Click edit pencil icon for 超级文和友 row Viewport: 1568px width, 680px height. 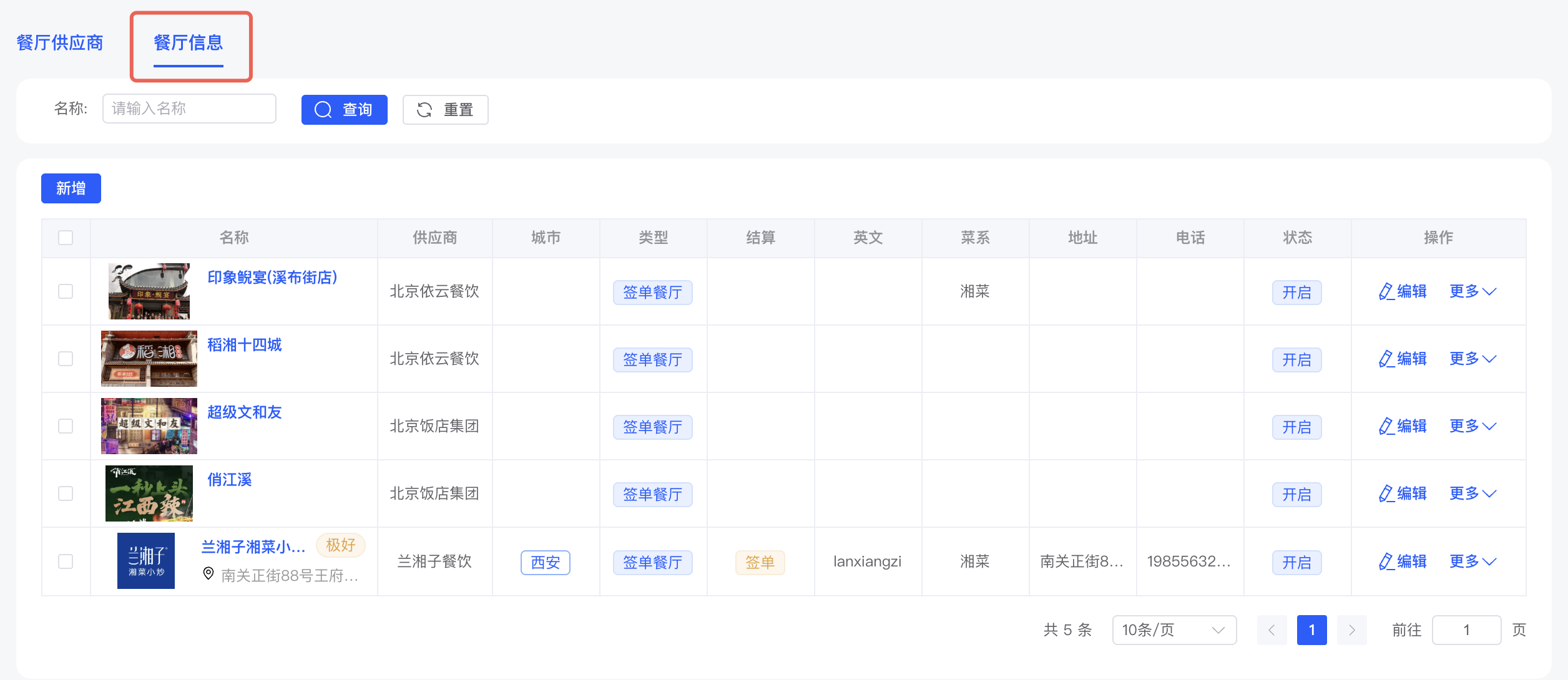pos(1386,426)
